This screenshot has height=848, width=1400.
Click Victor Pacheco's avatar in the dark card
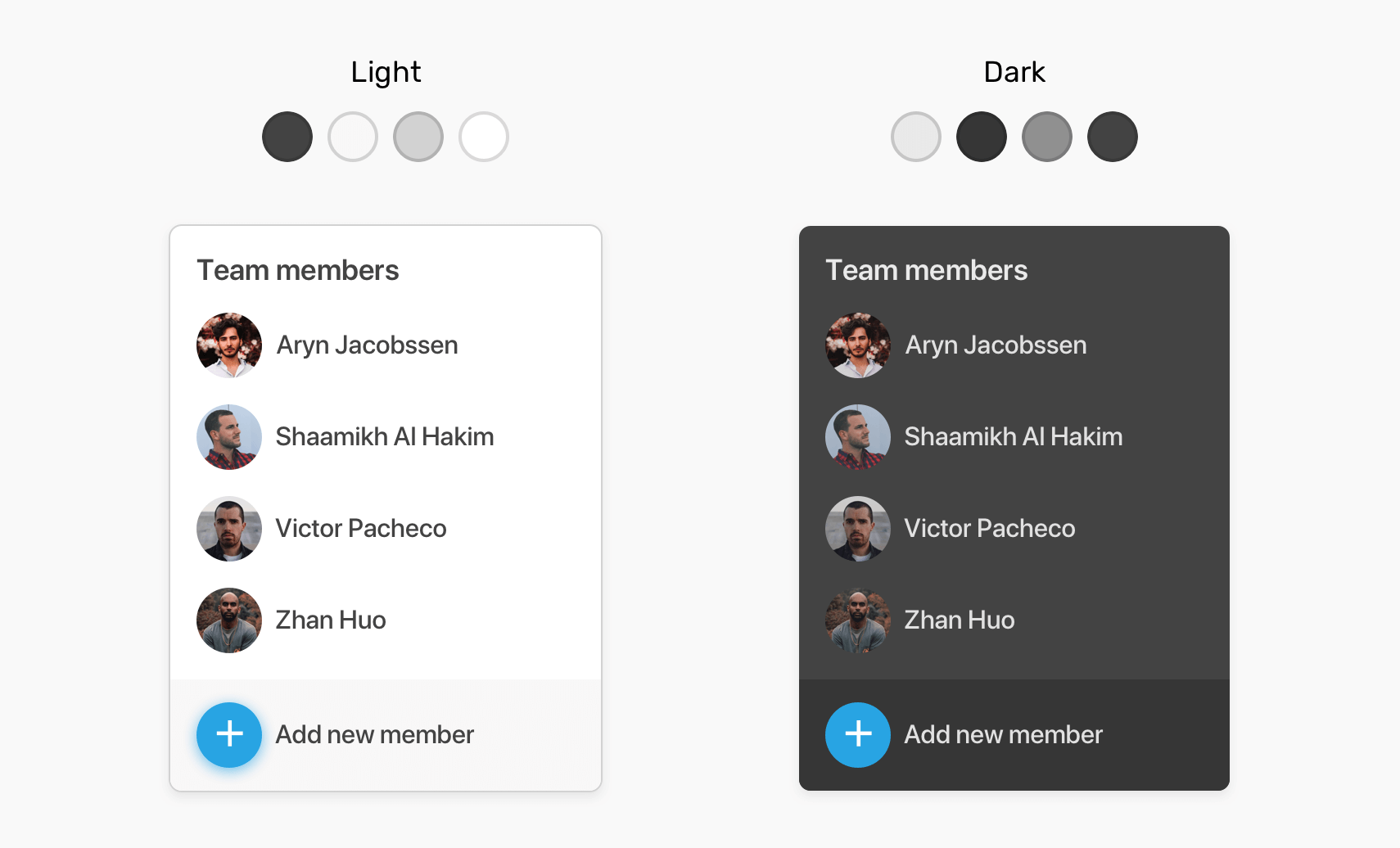point(858,528)
